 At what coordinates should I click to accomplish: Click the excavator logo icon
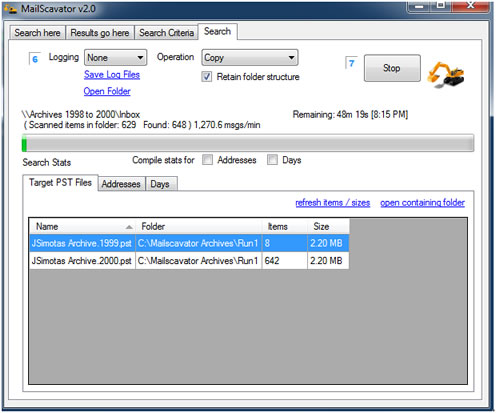tap(446, 75)
